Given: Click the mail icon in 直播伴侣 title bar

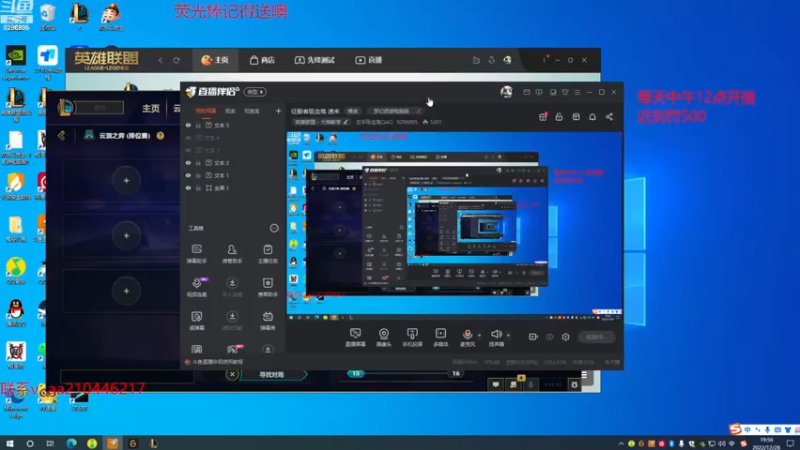Looking at the screenshot, I should pyautogui.click(x=527, y=92).
